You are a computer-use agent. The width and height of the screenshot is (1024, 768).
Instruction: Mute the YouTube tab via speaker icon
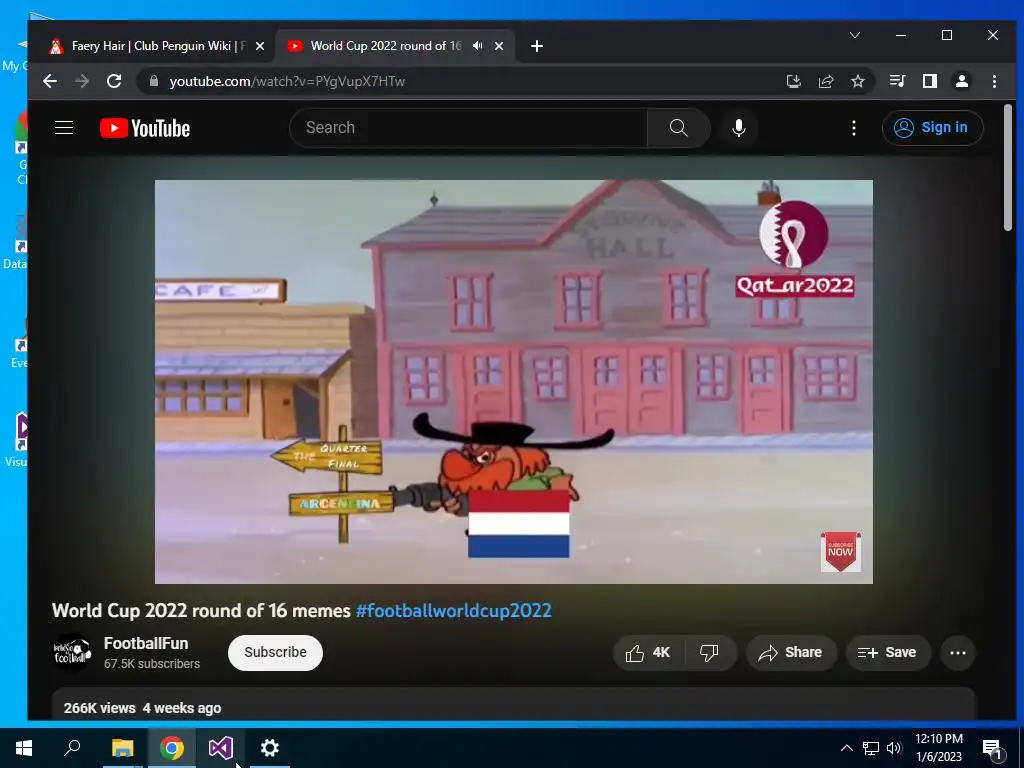click(477, 46)
